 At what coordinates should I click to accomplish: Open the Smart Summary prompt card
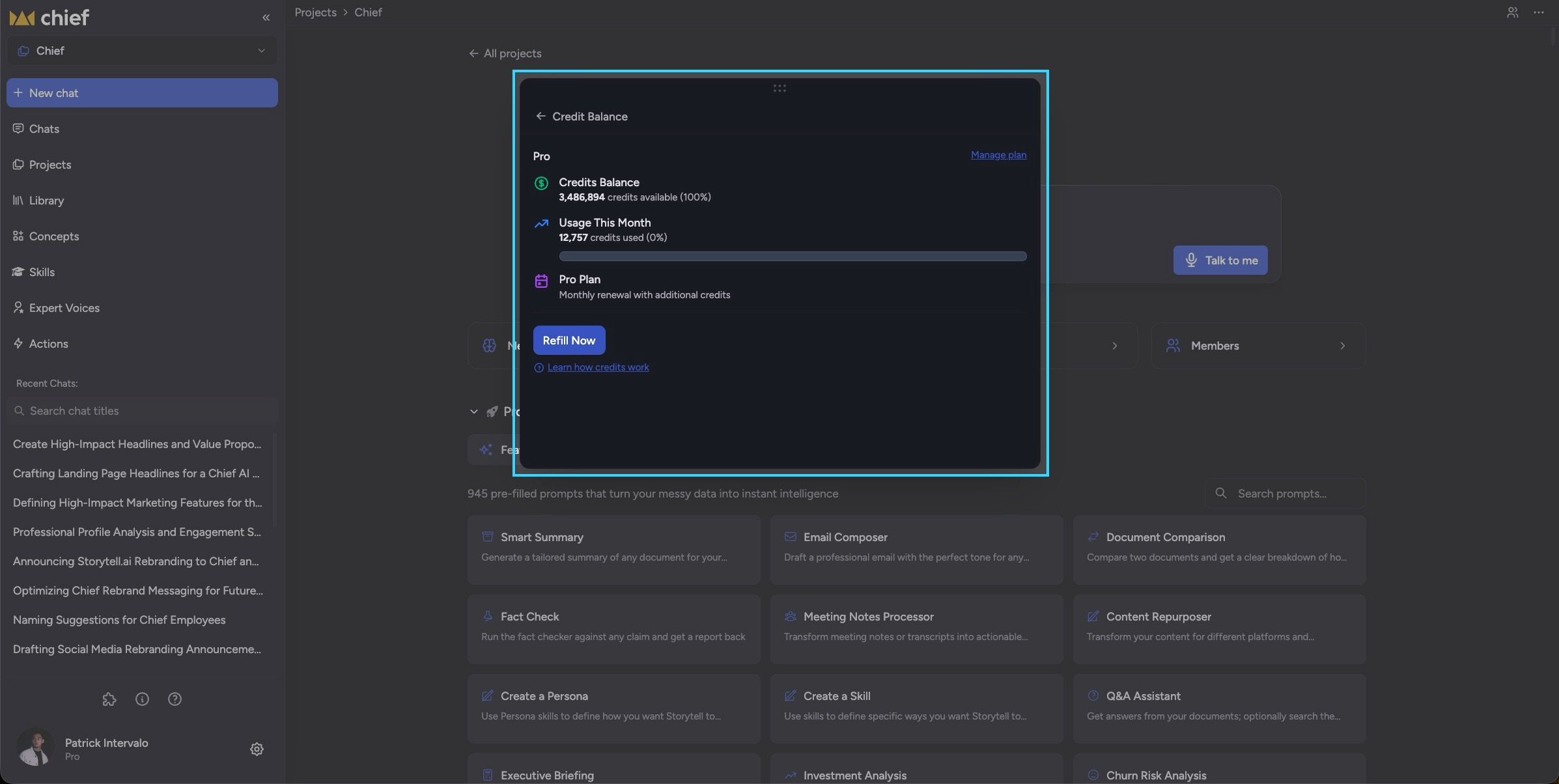coord(613,550)
